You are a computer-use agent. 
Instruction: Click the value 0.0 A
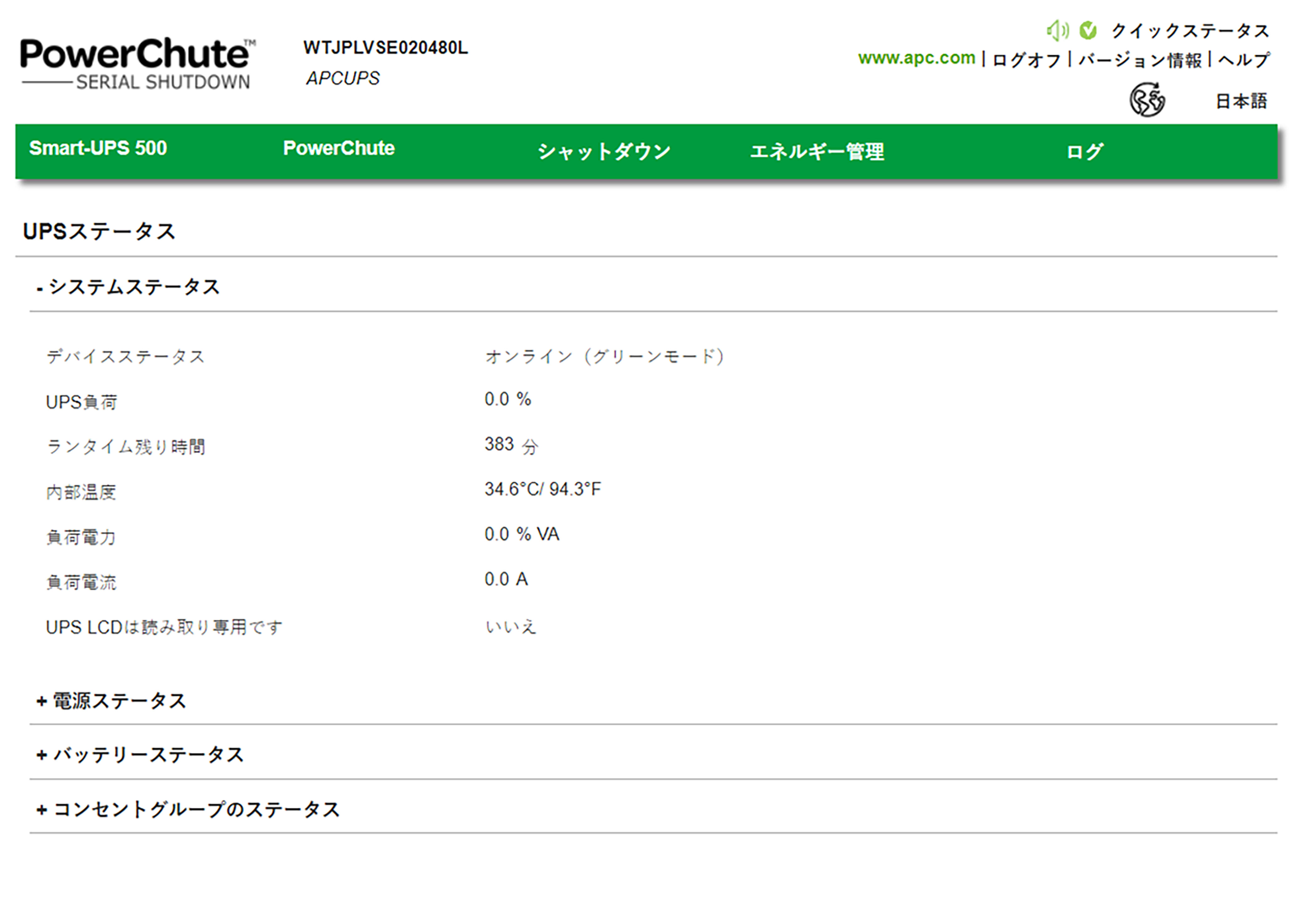click(x=506, y=579)
